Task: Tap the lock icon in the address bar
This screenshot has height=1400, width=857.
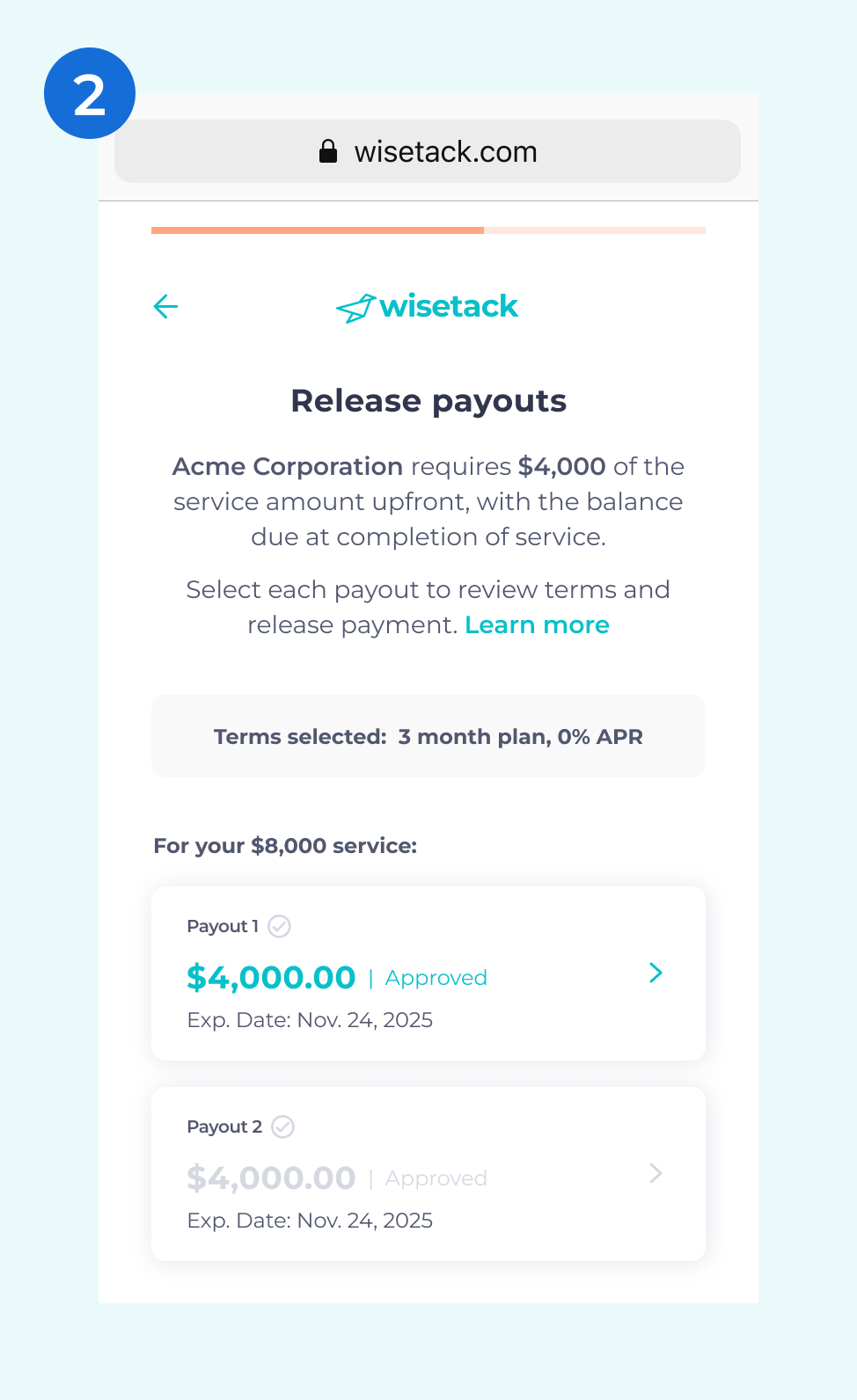Action: click(x=328, y=151)
